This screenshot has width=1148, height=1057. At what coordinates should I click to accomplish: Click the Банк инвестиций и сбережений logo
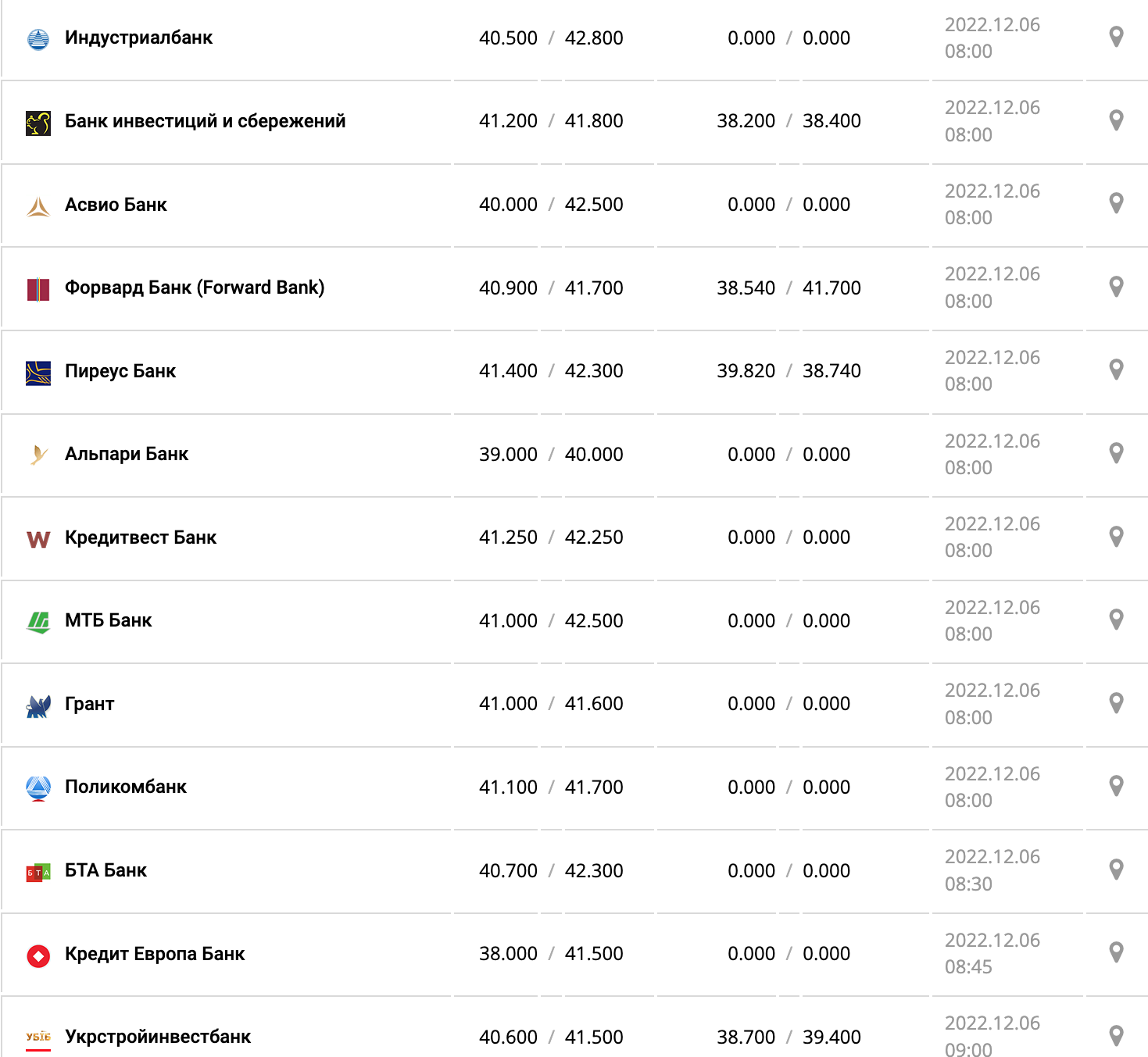click(38, 123)
